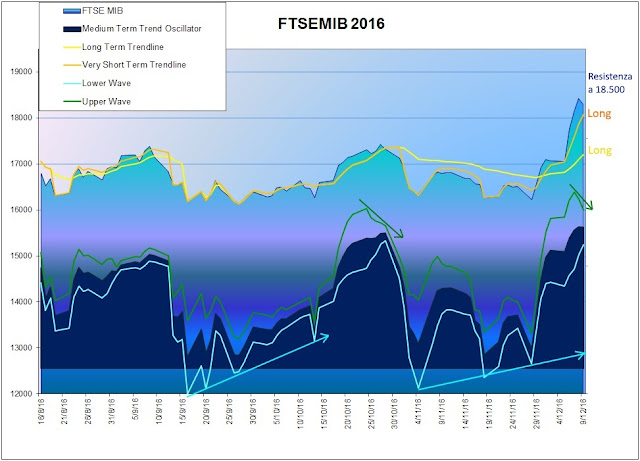This screenshot has width=640, height=461.
Task: Select Very Short Term Trendline legend entry
Action: click(124, 65)
